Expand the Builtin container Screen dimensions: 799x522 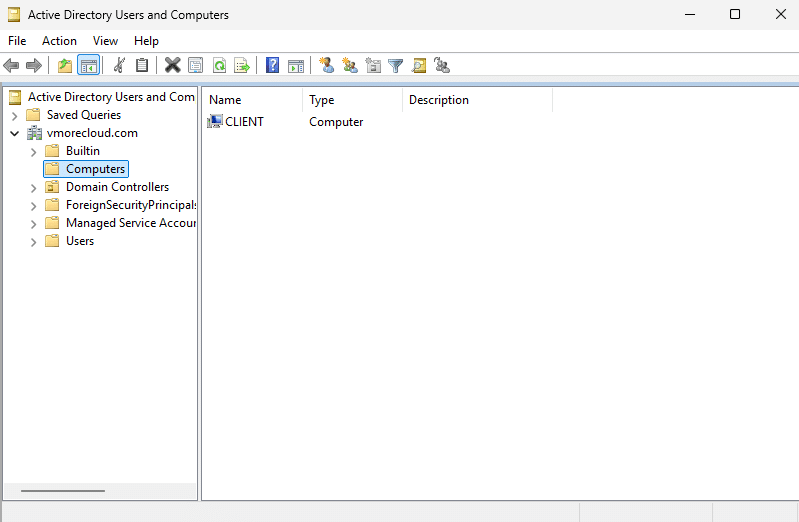point(33,152)
